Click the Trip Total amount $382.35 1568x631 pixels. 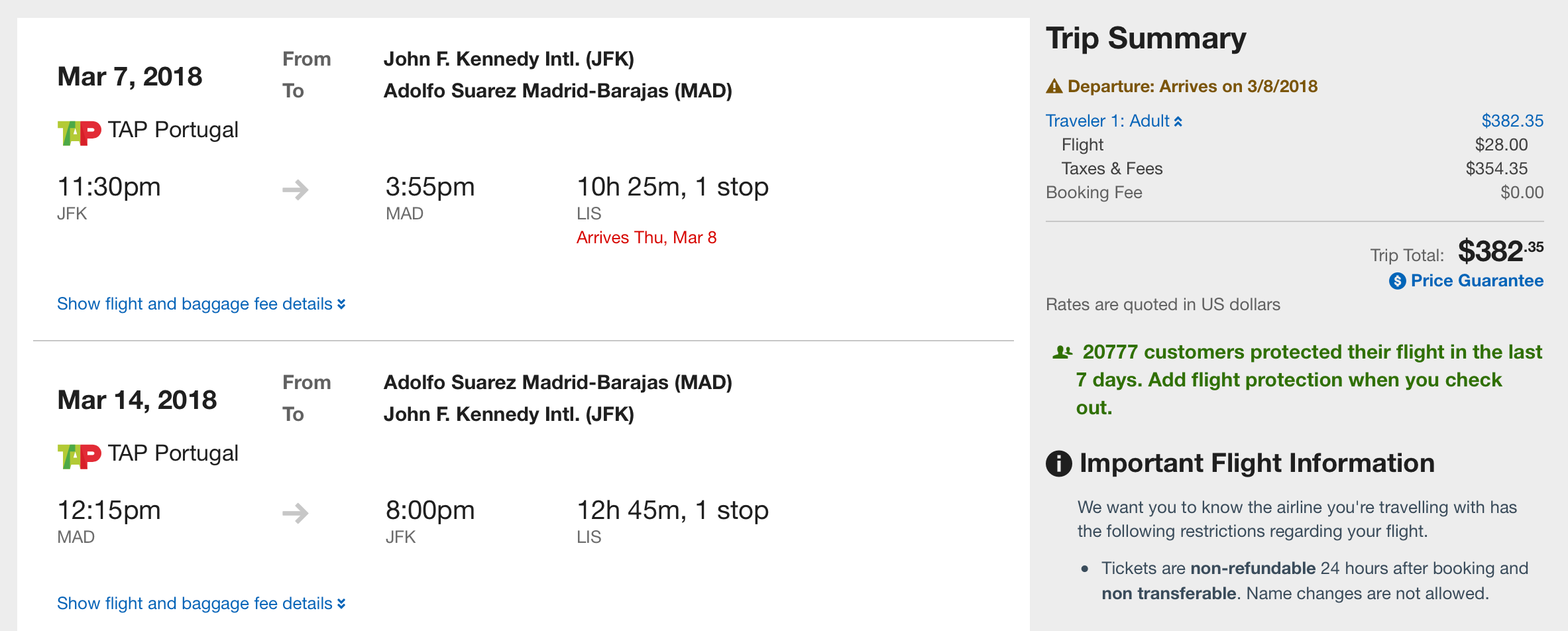coord(1500,252)
